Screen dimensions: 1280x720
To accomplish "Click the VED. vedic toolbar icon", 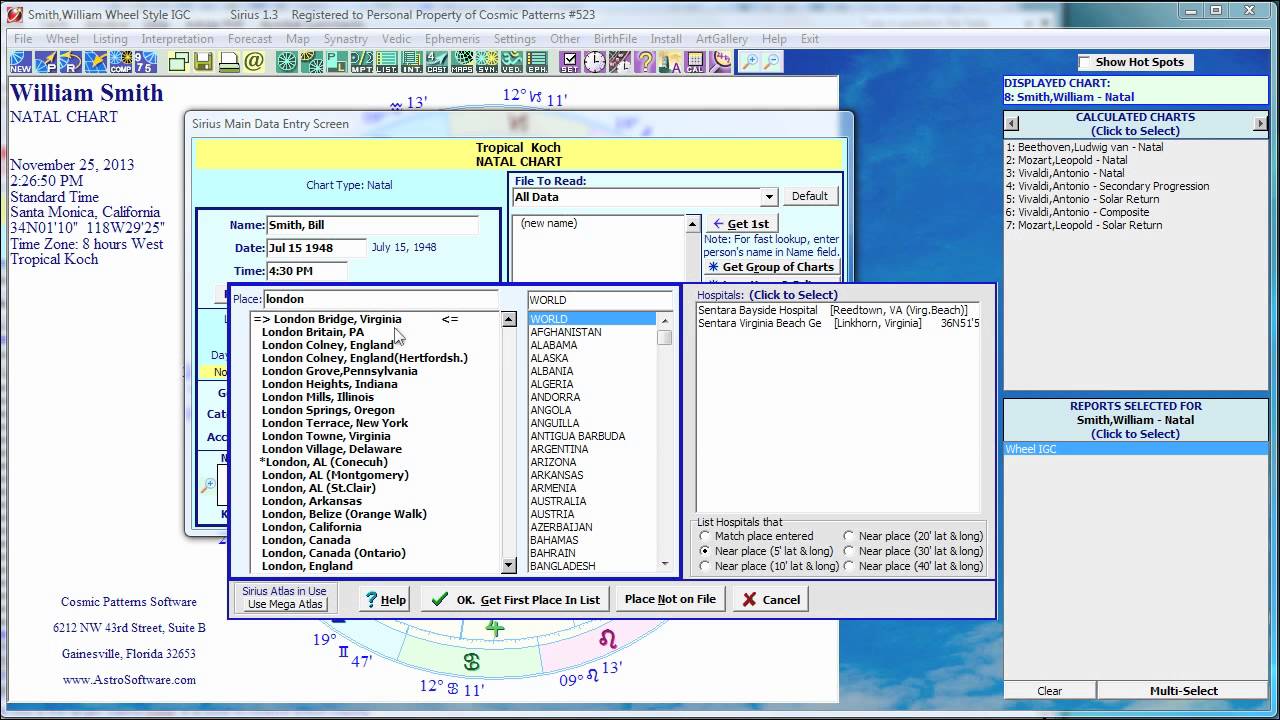I will tap(512, 62).
